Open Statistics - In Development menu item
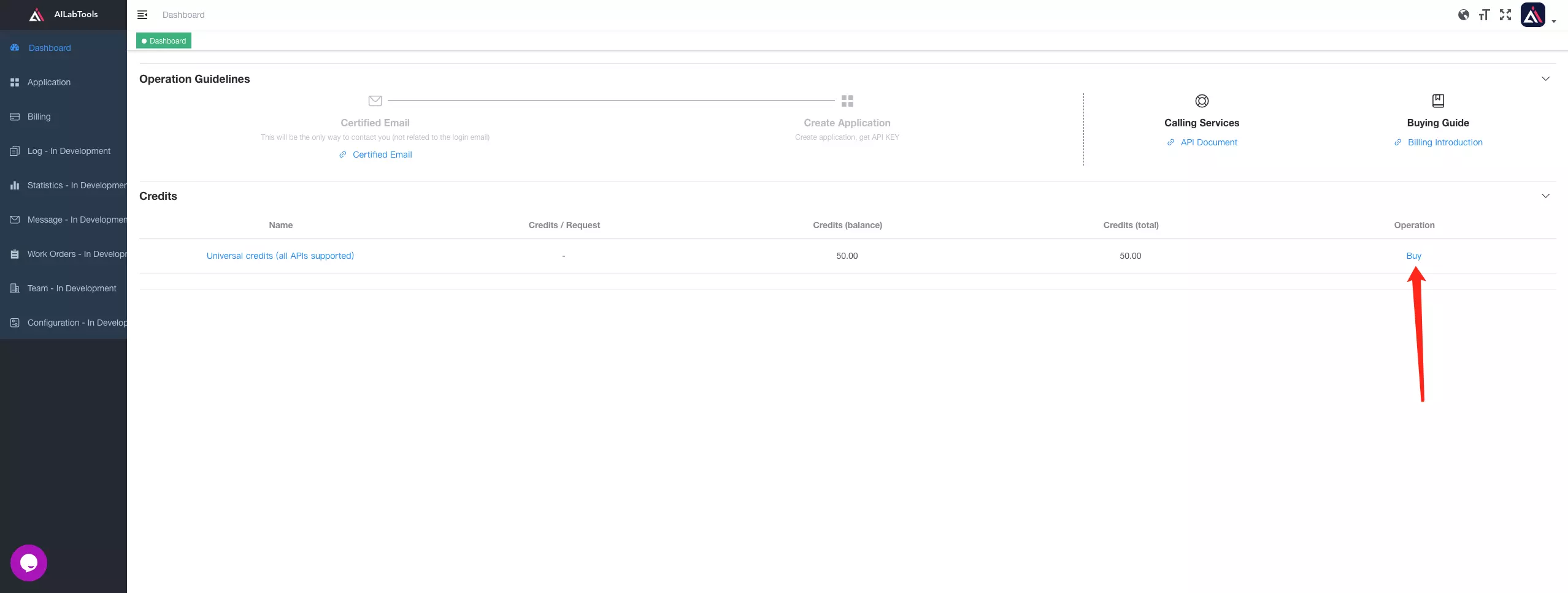This screenshot has height=593, width=1568. 63,185
